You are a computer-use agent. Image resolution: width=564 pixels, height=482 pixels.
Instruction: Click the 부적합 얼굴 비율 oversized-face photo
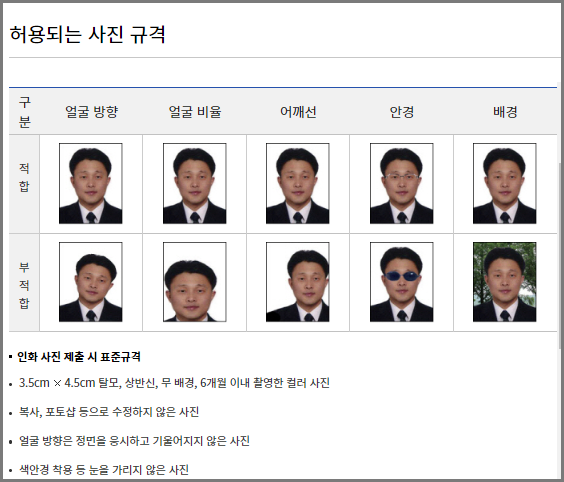click(x=195, y=282)
